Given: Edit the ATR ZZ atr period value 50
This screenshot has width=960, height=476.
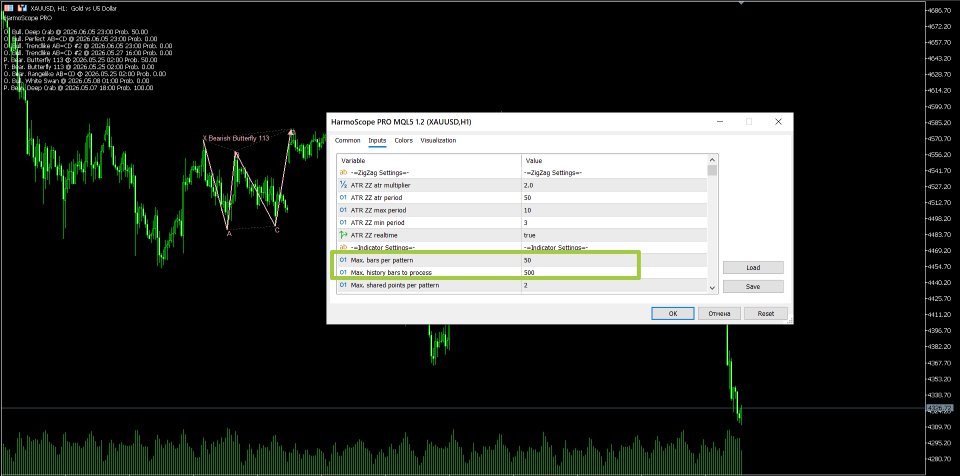Looking at the screenshot, I should [614, 198].
